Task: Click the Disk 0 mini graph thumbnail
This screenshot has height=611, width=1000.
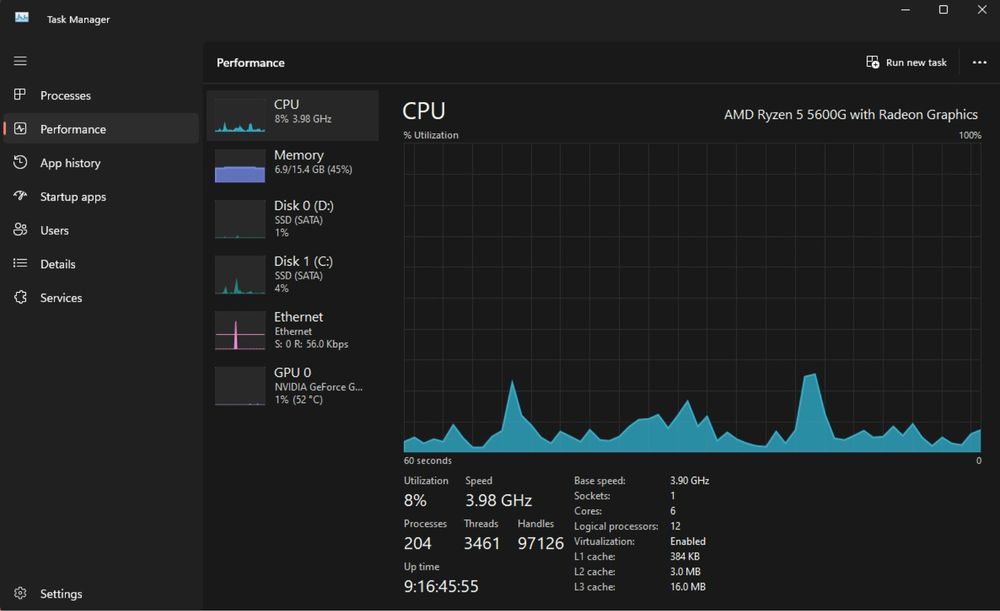Action: pyautogui.click(x=240, y=219)
